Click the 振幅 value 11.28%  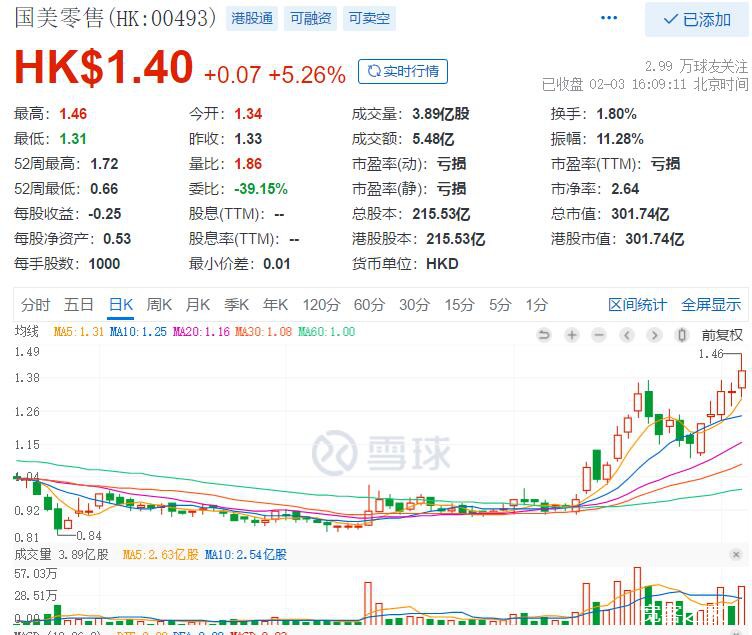click(620, 139)
